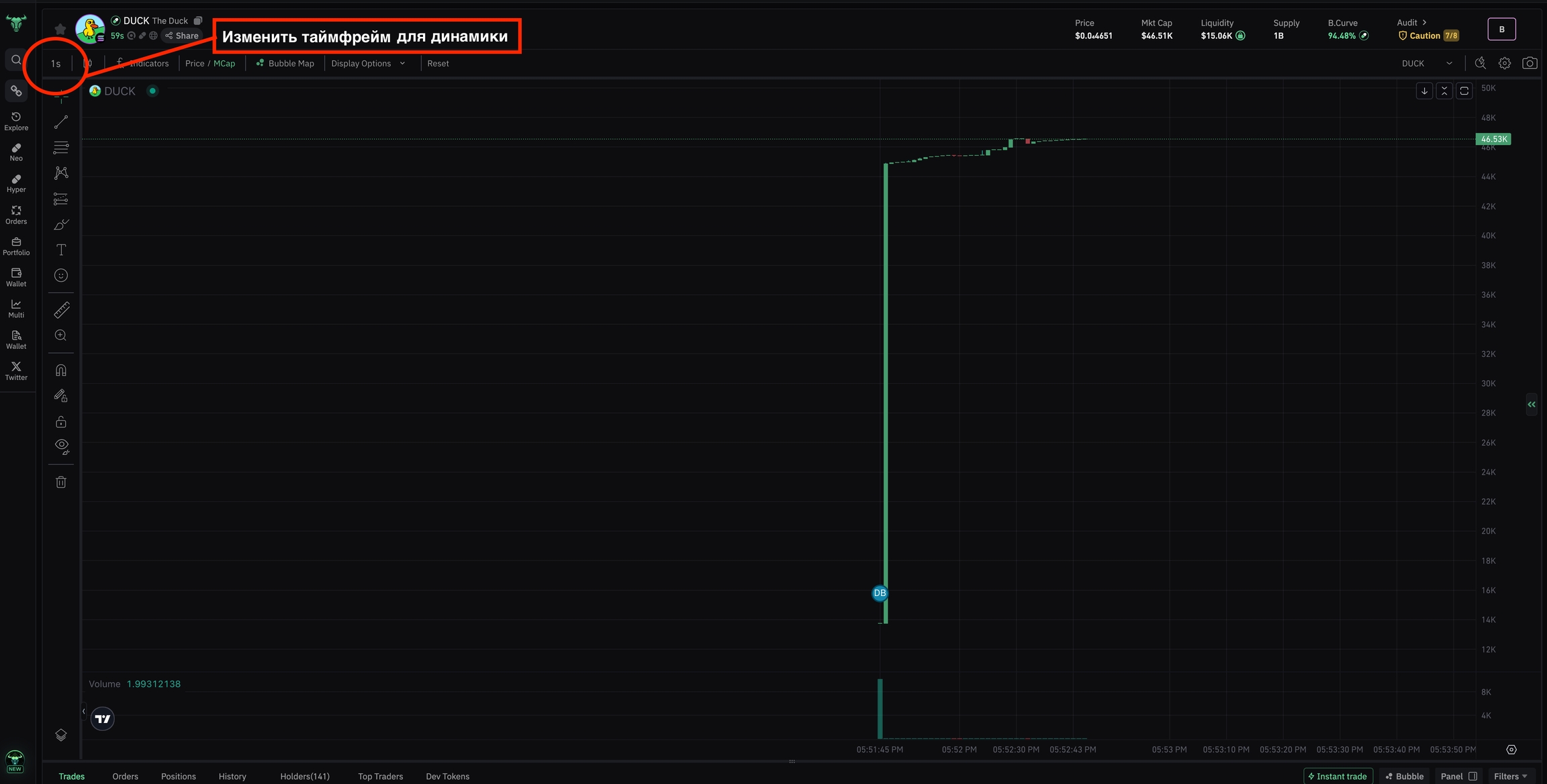Click the trash remove drawings icon
Viewport: 1547px width, 784px height.
(61, 482)
